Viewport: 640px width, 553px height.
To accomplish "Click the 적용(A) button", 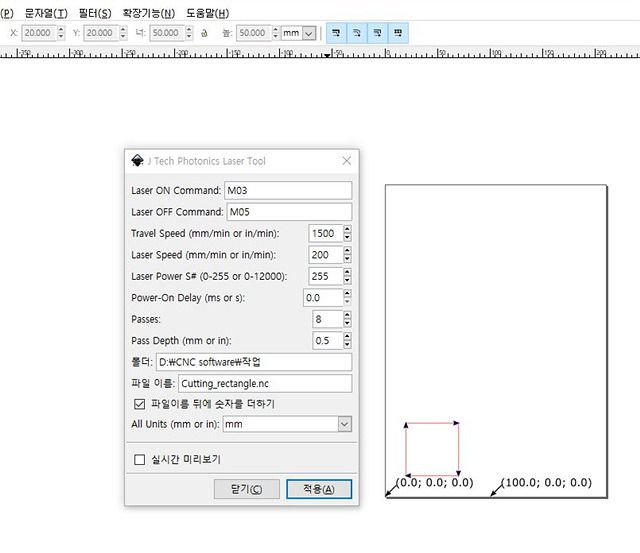I will click(x=319, y=489).
